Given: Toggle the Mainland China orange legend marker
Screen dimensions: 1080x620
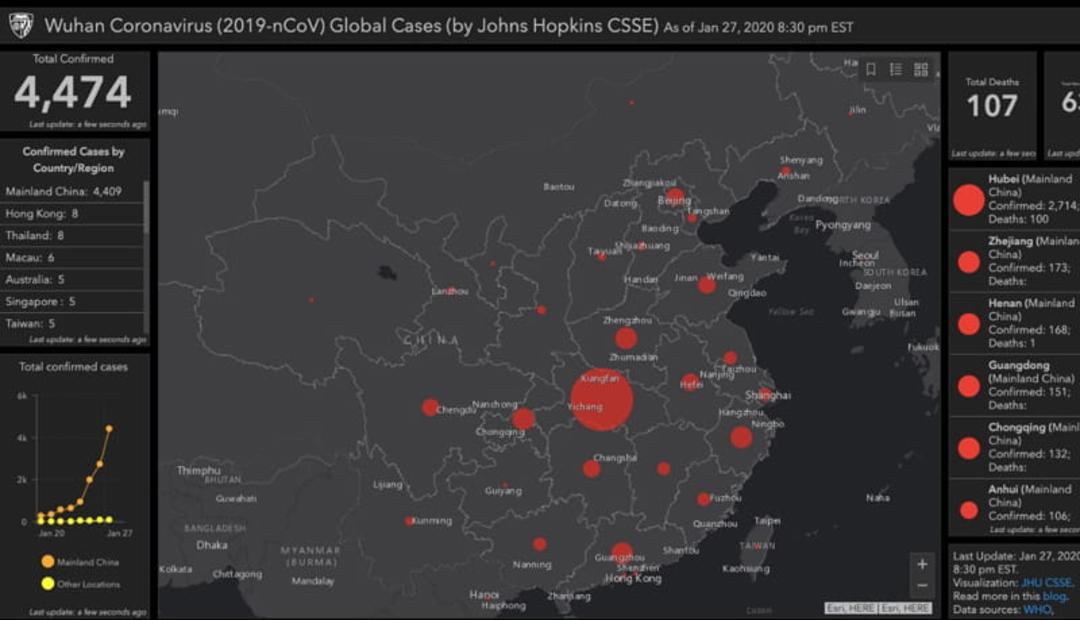Looking at the screenshot, I should click(x=48, y=561).
